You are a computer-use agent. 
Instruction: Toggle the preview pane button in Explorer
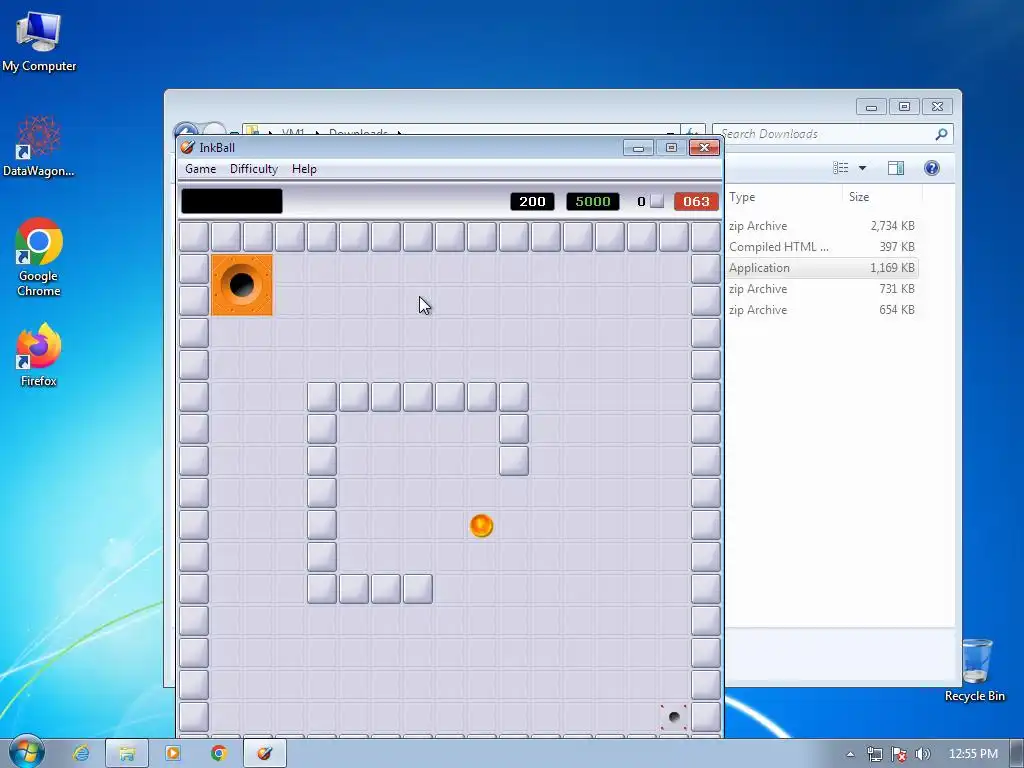click(x=896, y=168)
